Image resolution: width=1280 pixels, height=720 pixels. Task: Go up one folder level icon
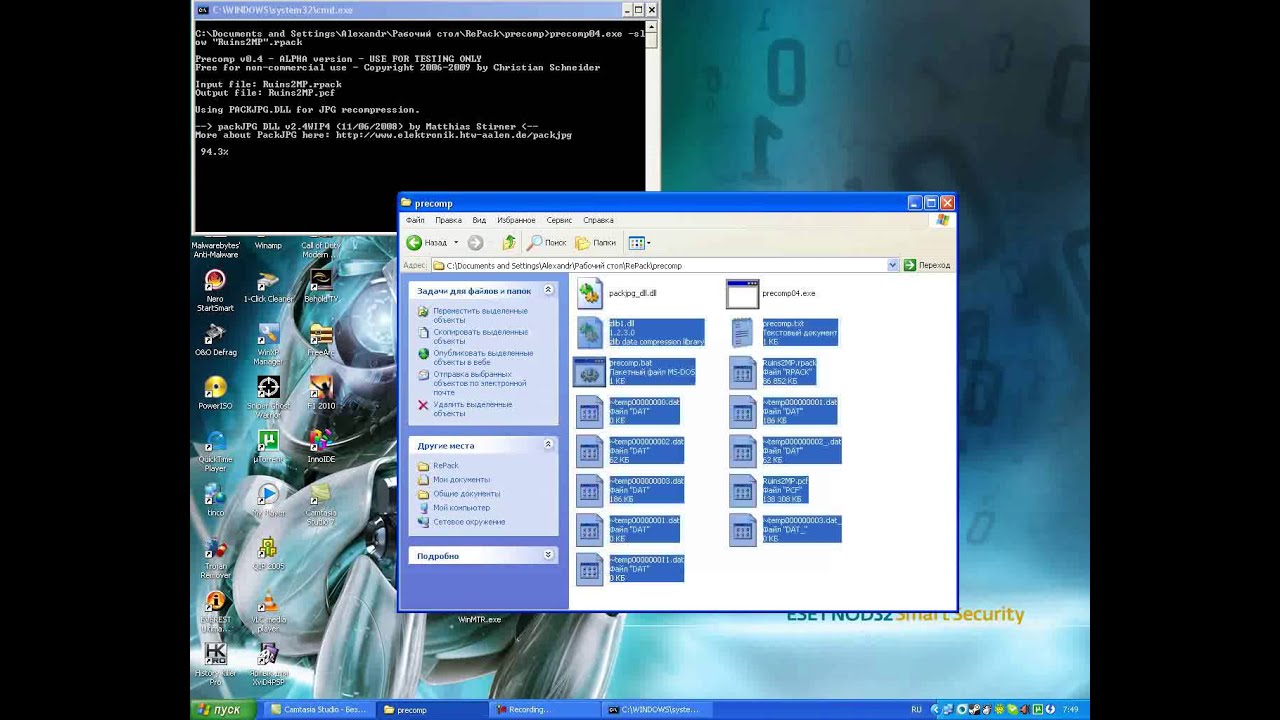pos(509,242)
